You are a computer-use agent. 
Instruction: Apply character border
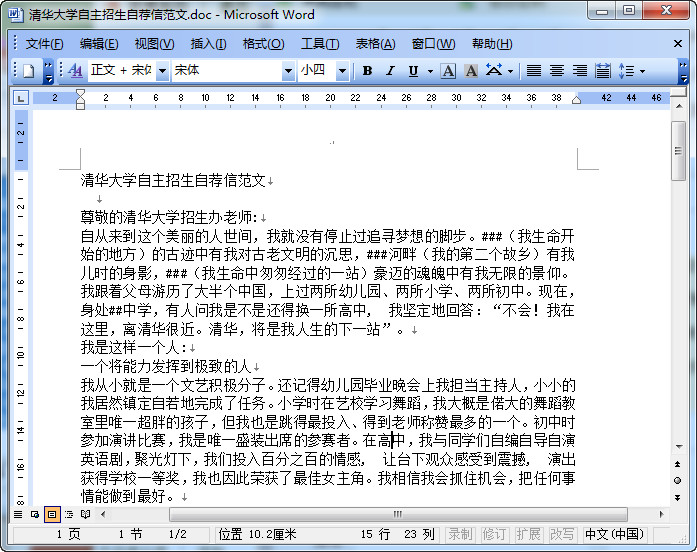point(448,71)
